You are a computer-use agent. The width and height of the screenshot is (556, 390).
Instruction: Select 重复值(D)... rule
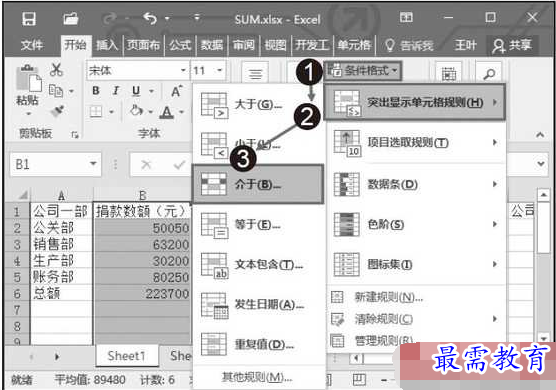click(x=258, y=345)
